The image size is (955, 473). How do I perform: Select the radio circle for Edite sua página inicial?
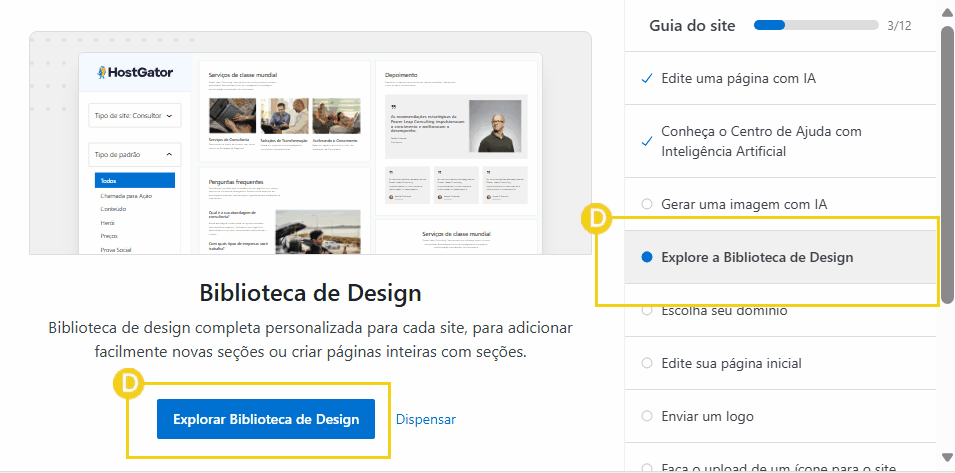(647, 363)
